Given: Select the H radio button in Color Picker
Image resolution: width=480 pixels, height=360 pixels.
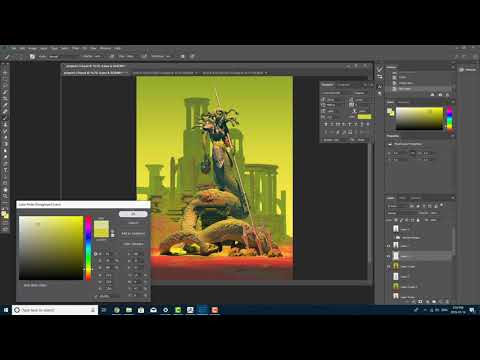Looking at the screenshot, I should click(96, 254).
